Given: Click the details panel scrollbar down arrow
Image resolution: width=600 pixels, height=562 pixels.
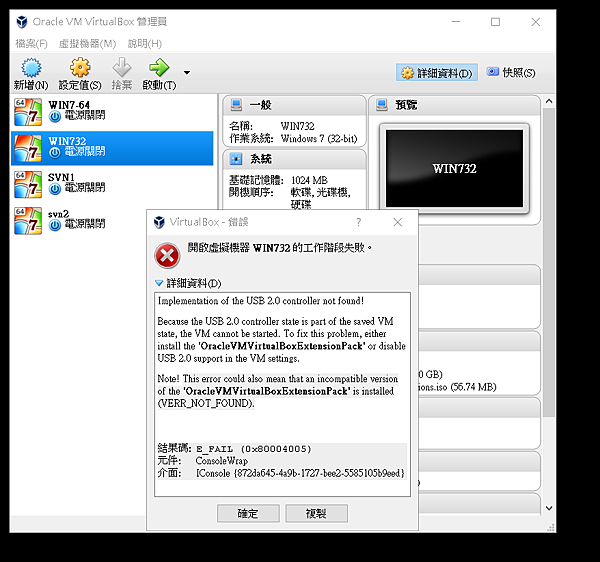Looking at the screenshot, I should 549,508.
